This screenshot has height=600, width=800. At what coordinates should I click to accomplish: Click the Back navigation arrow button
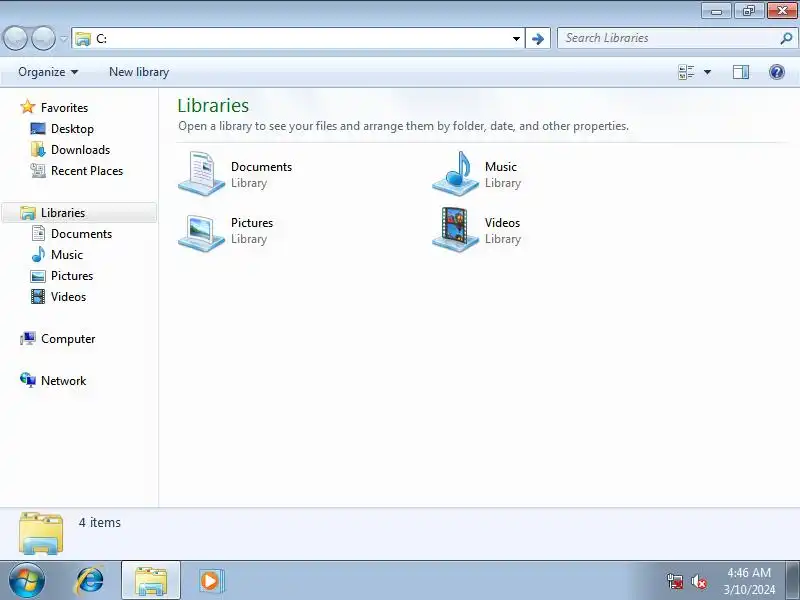click(x=16, y=38)
